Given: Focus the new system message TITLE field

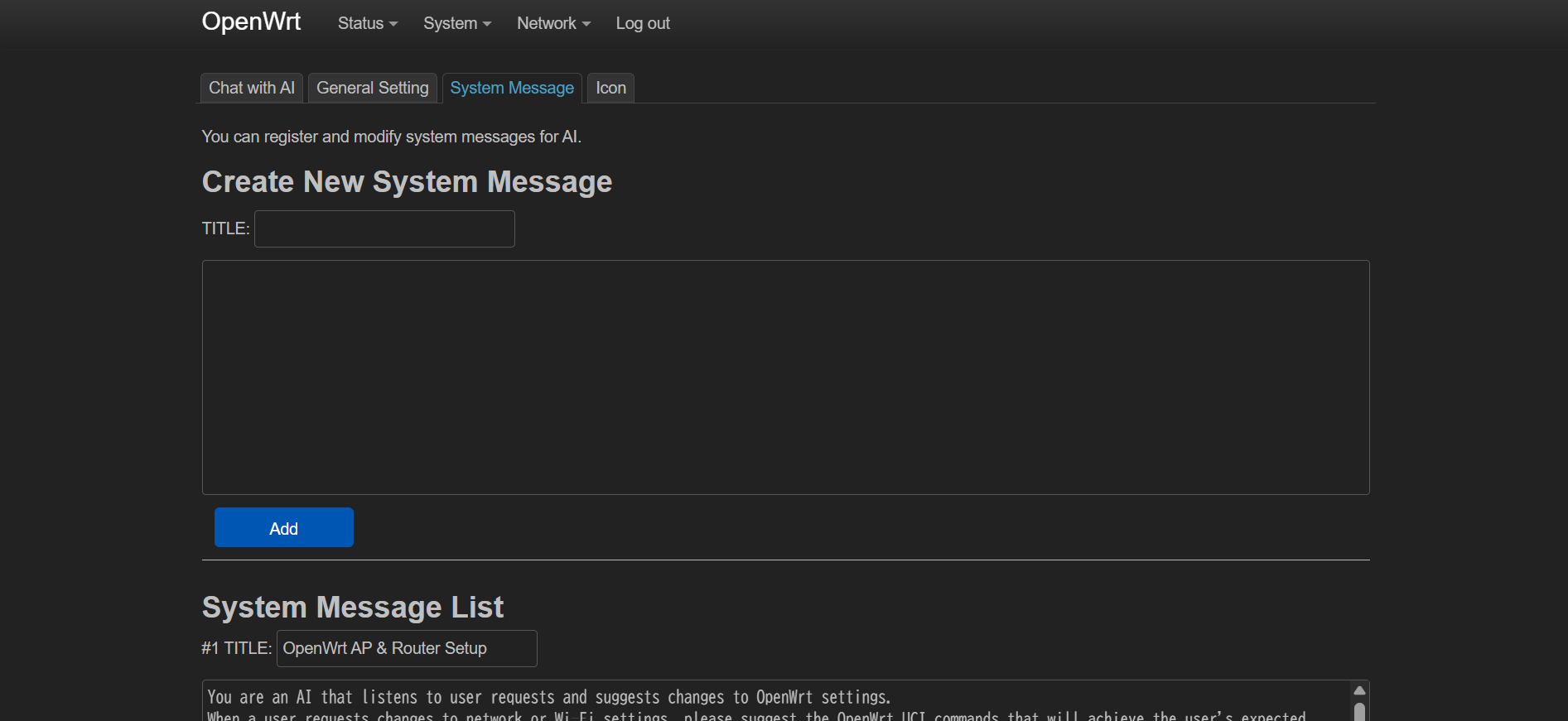Looking at the screenshot, I should [x=384, y=228].
